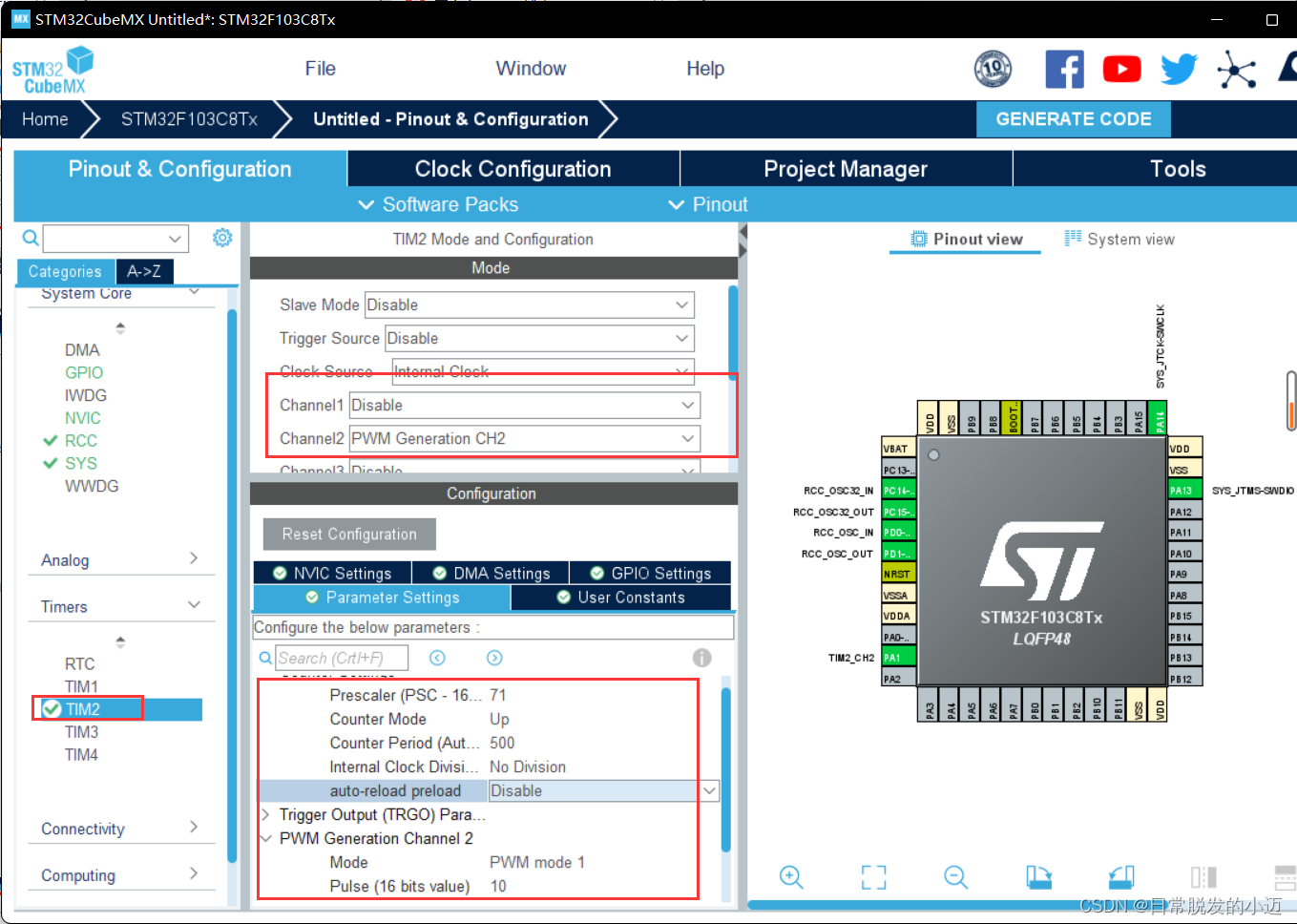Zoom in on the chip pinout

click(x=791, y=877)
